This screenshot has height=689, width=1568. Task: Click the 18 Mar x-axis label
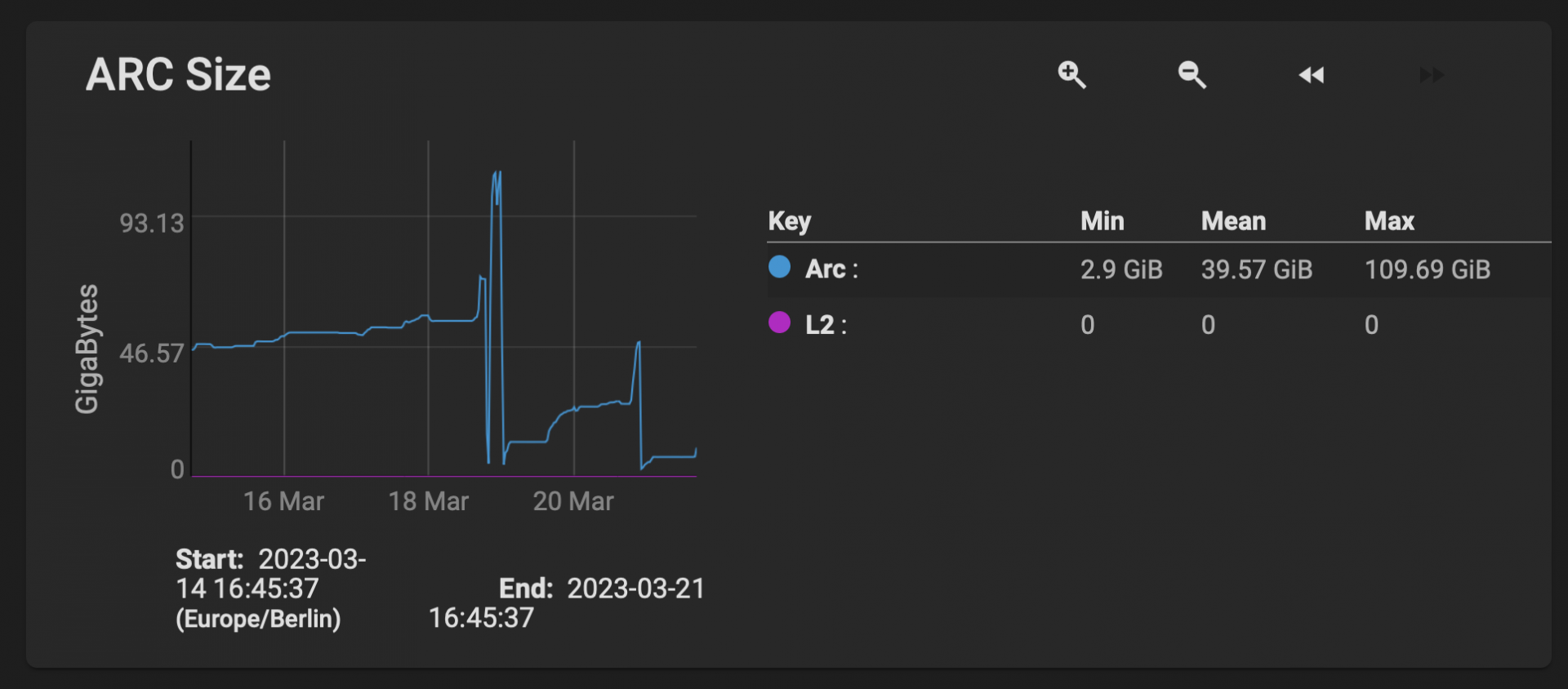click(x=428, y=501)
